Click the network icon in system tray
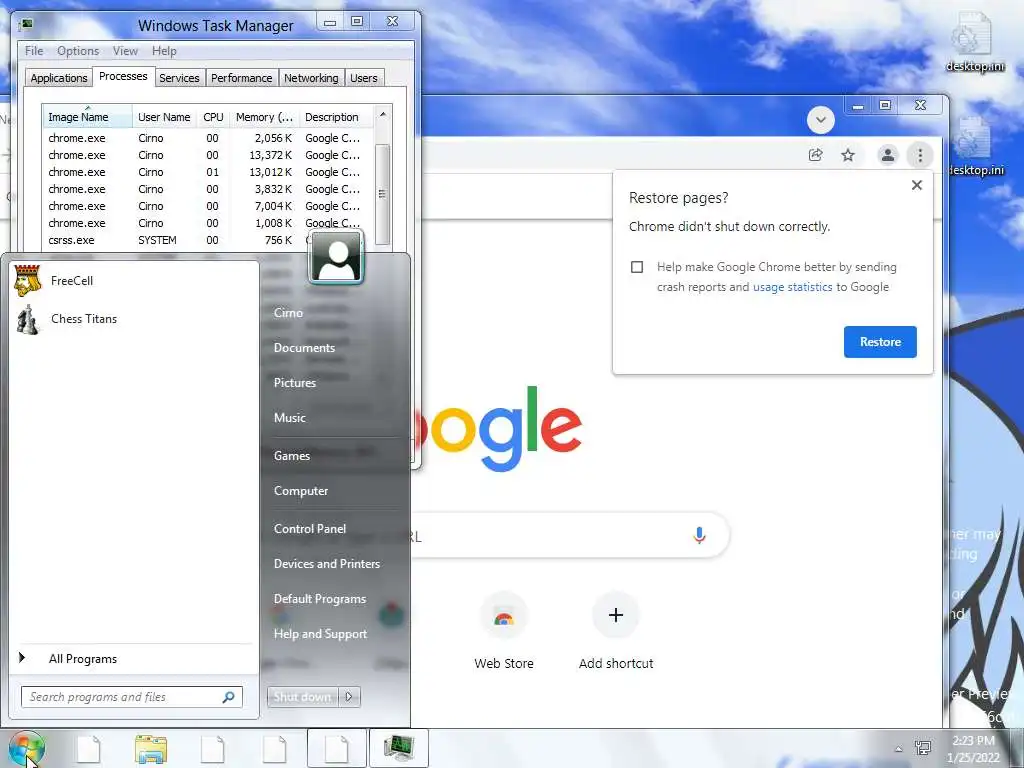Image resolution: width=1024 pixels, height=768 pixels. (x=923, y=748)
